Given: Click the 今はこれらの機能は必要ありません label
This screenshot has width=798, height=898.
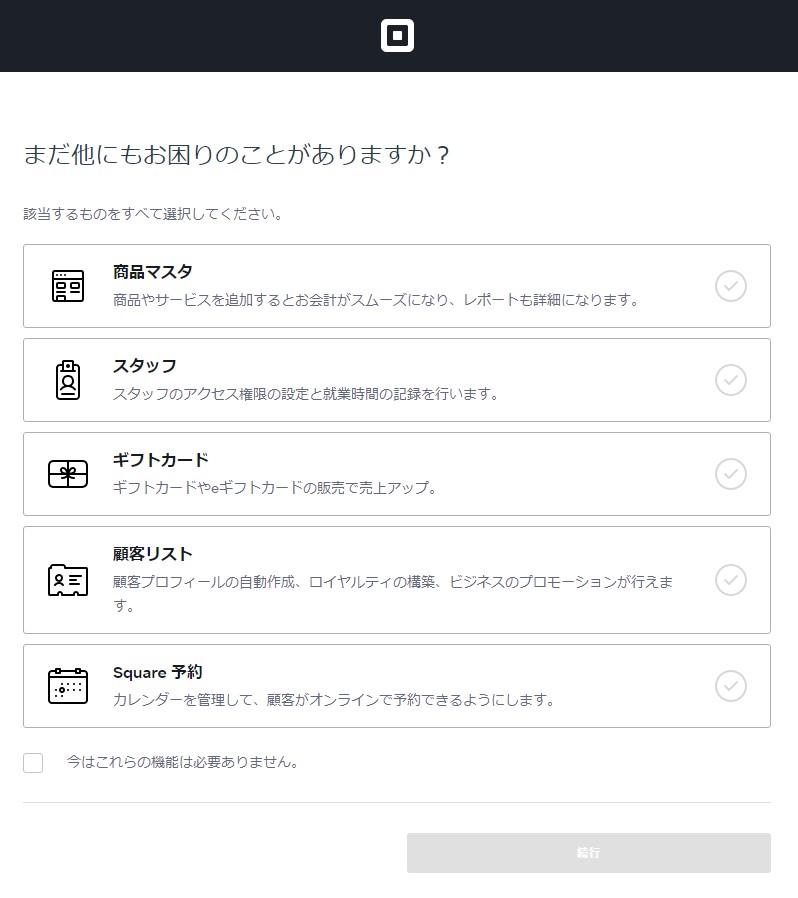Looking at the screenshot, I should coord(182,762).
